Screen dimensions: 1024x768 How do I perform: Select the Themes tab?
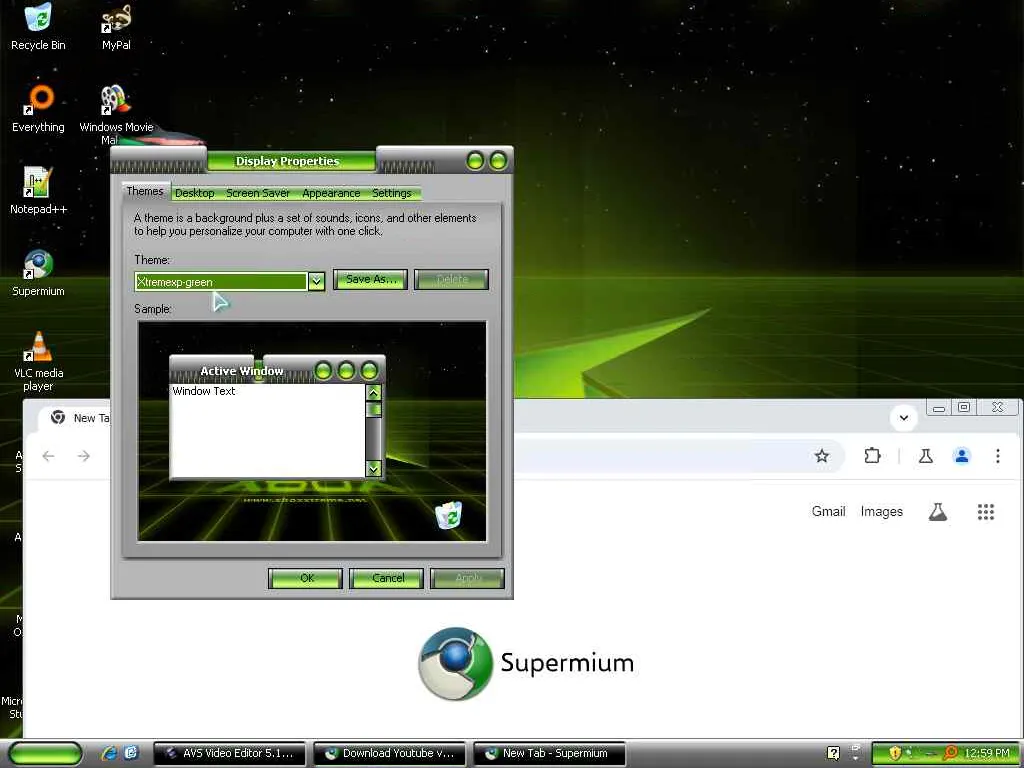(145, 191)
